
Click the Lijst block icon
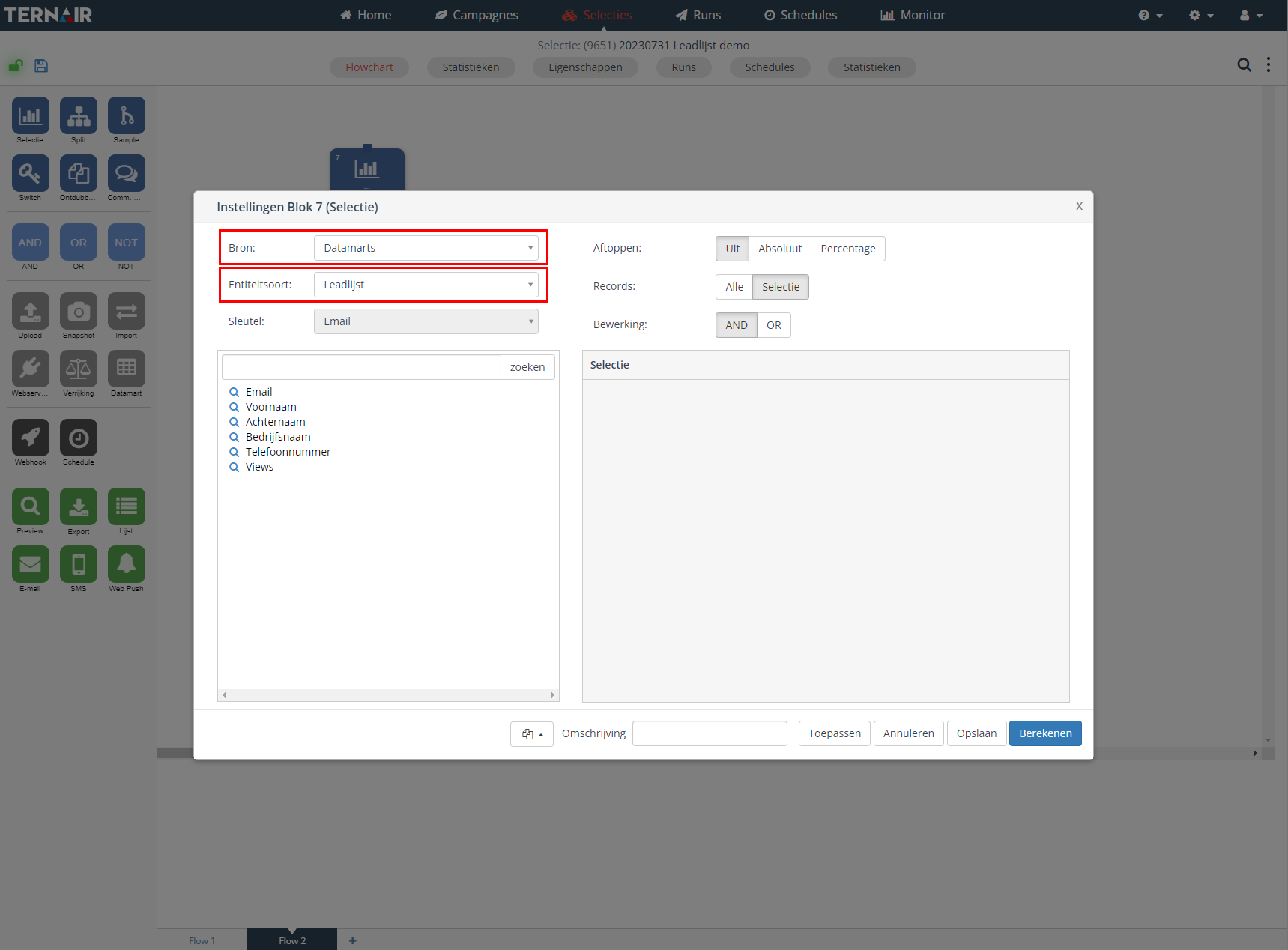pyautogui.click(x=127, y=506)
